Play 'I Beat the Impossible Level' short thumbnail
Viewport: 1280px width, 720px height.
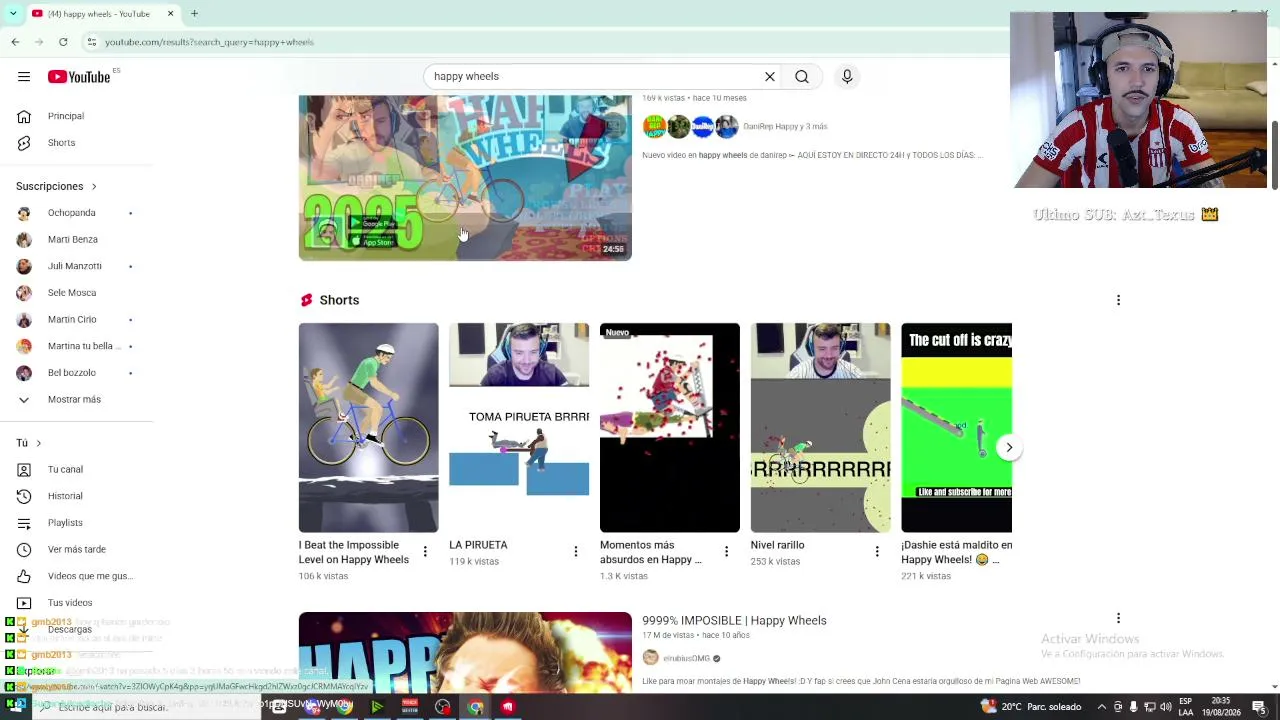(368, 428)
